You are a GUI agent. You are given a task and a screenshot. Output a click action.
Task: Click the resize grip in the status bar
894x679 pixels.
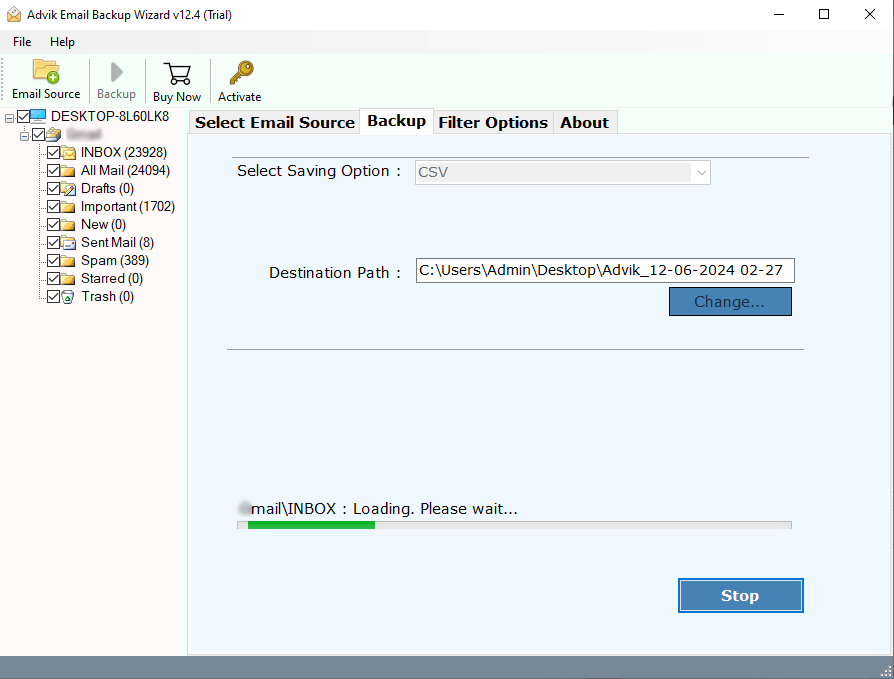coord(886,671)
